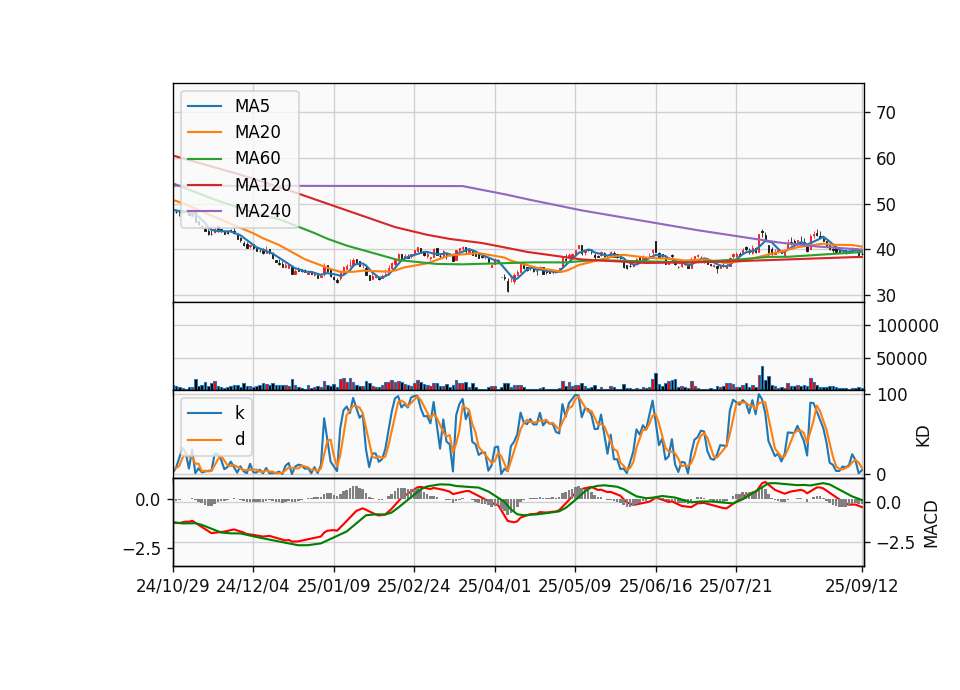Click the MA120 legend label

263,184
